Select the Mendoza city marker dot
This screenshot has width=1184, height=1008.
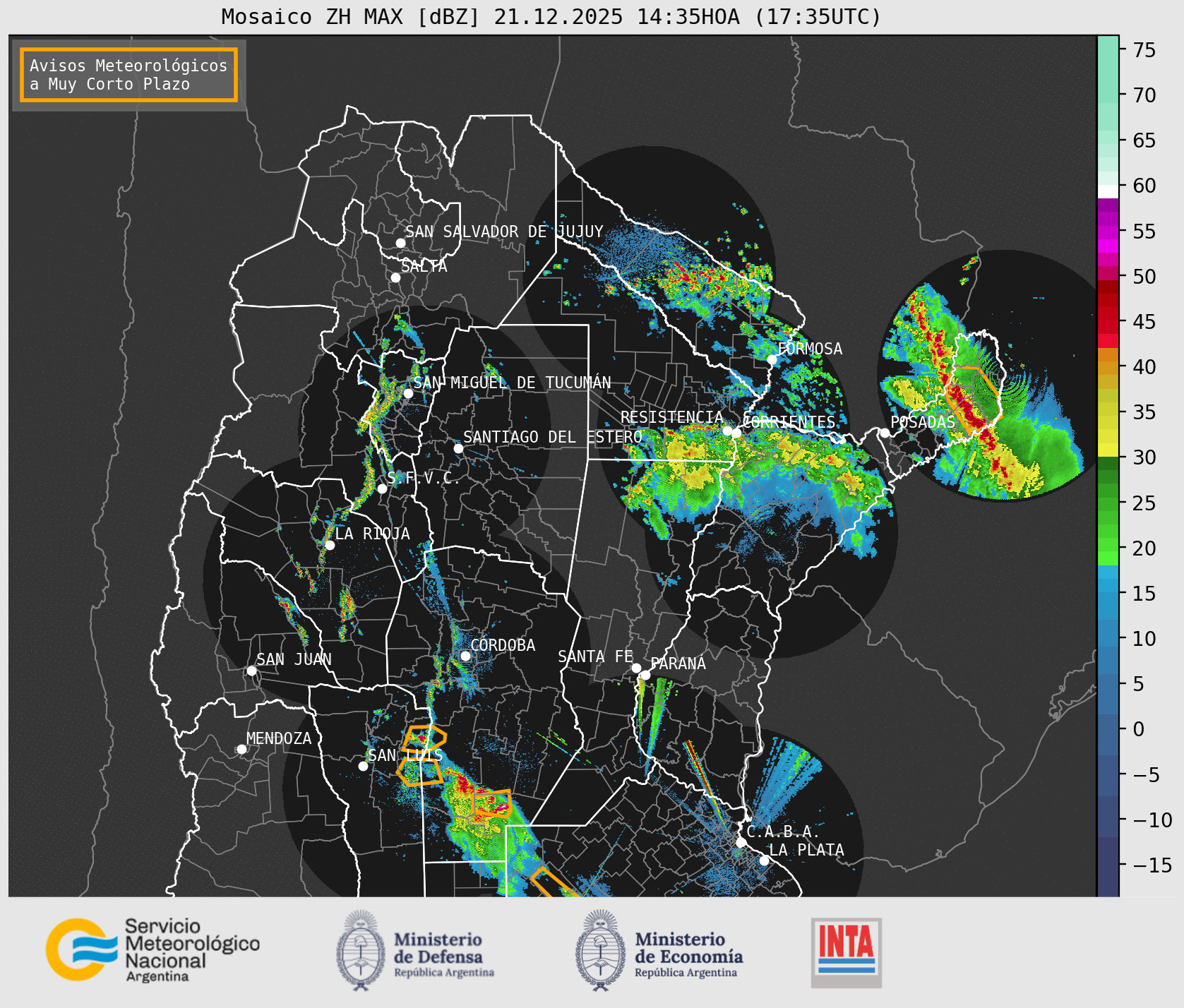coord(241,749)
